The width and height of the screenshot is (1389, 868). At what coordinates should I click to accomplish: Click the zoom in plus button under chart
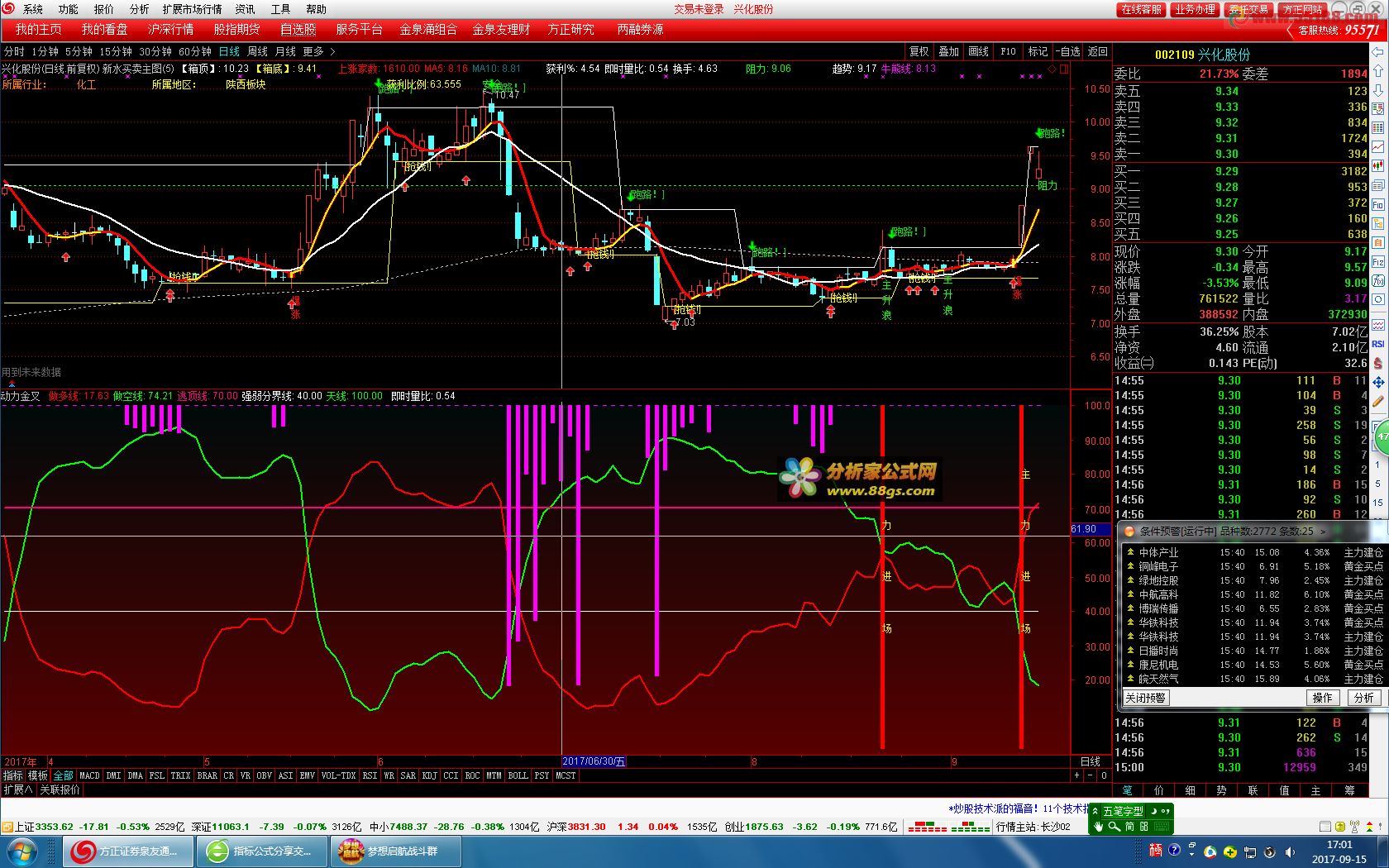[1076, 775]
